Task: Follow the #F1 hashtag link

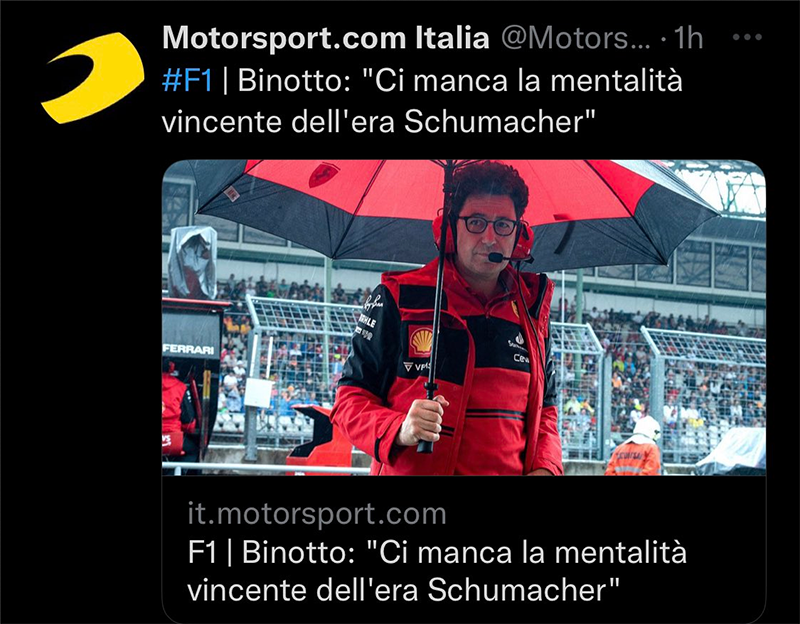Action: pos(187,81)
